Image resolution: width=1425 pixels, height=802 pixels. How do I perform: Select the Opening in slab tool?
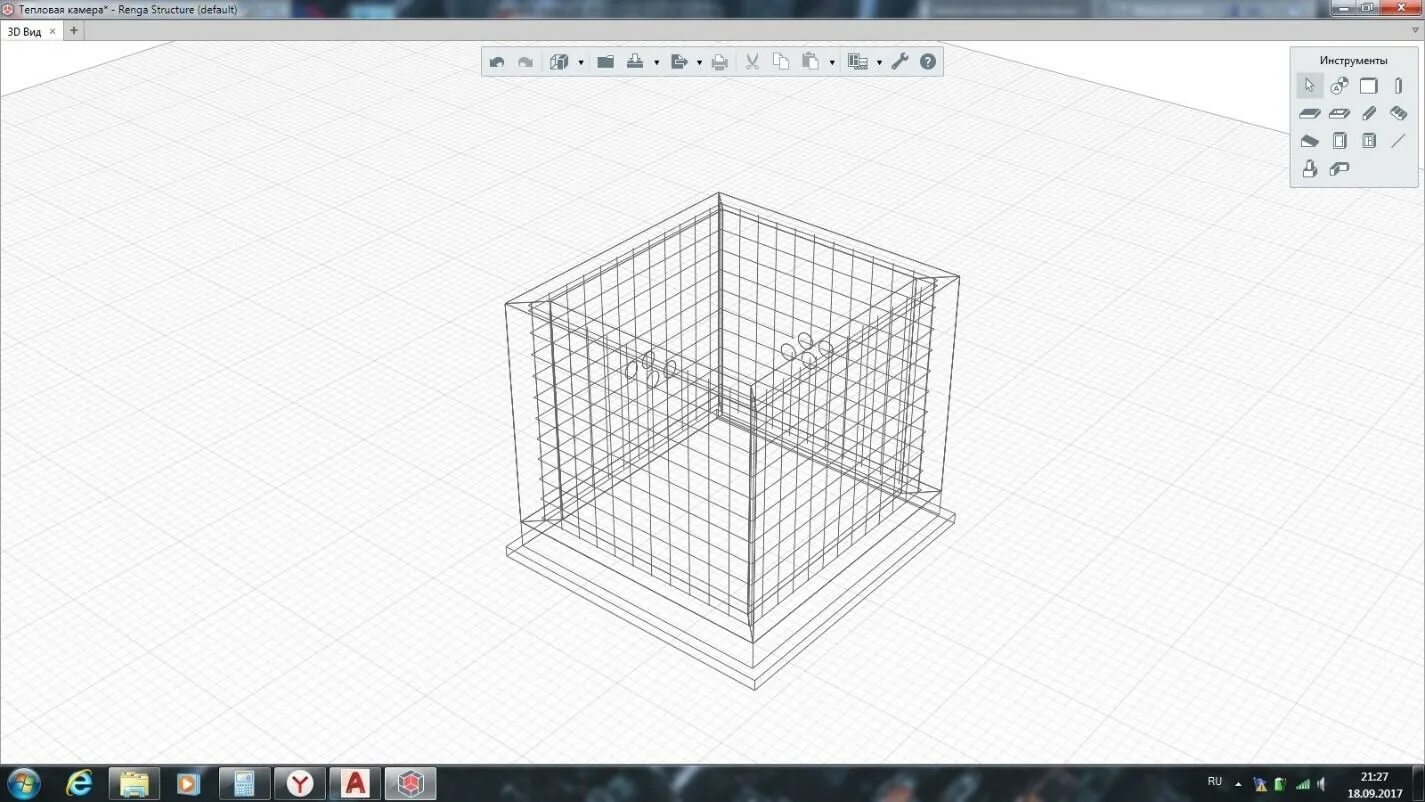pos(1339,114)
